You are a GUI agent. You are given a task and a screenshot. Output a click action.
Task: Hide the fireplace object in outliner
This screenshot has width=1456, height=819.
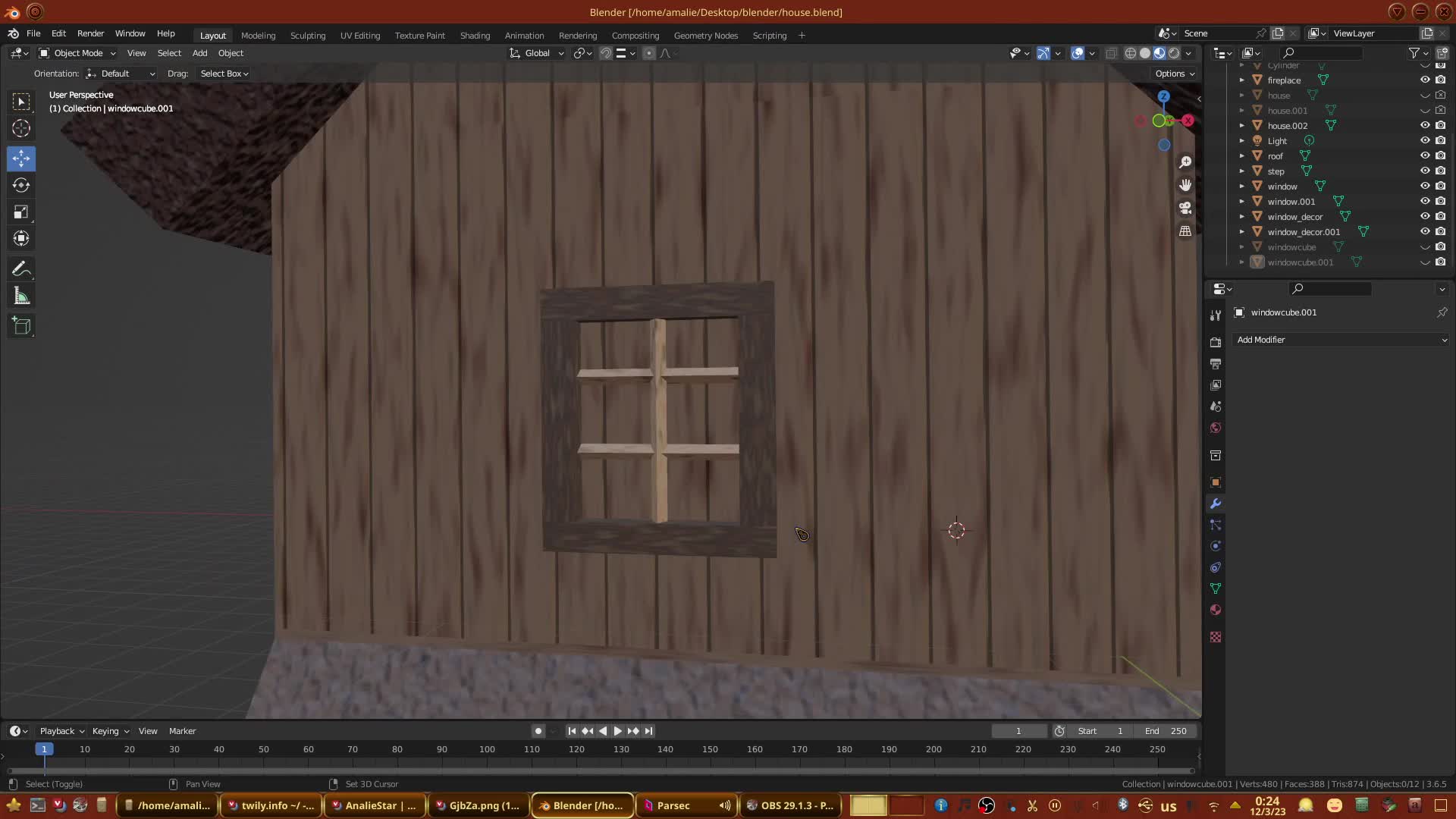click(1425, 80)
